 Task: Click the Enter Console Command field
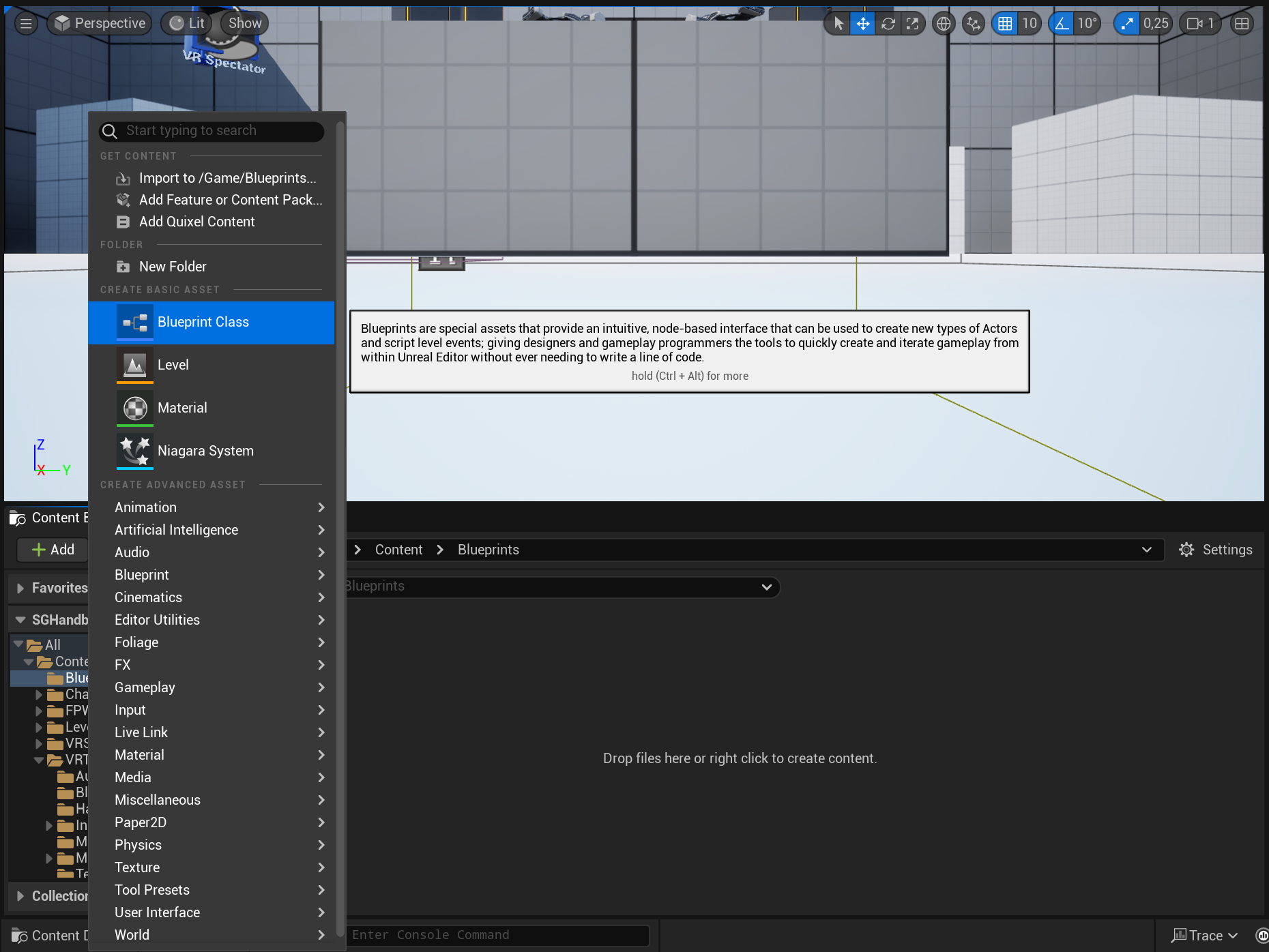[x=498, y=935]
